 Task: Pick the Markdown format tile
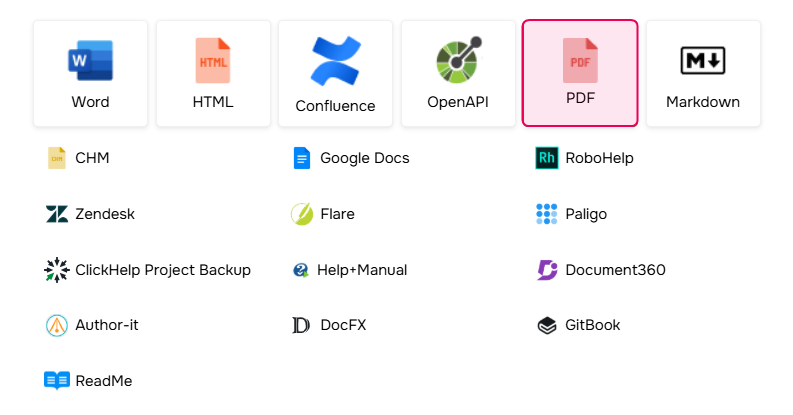(703, 74)
